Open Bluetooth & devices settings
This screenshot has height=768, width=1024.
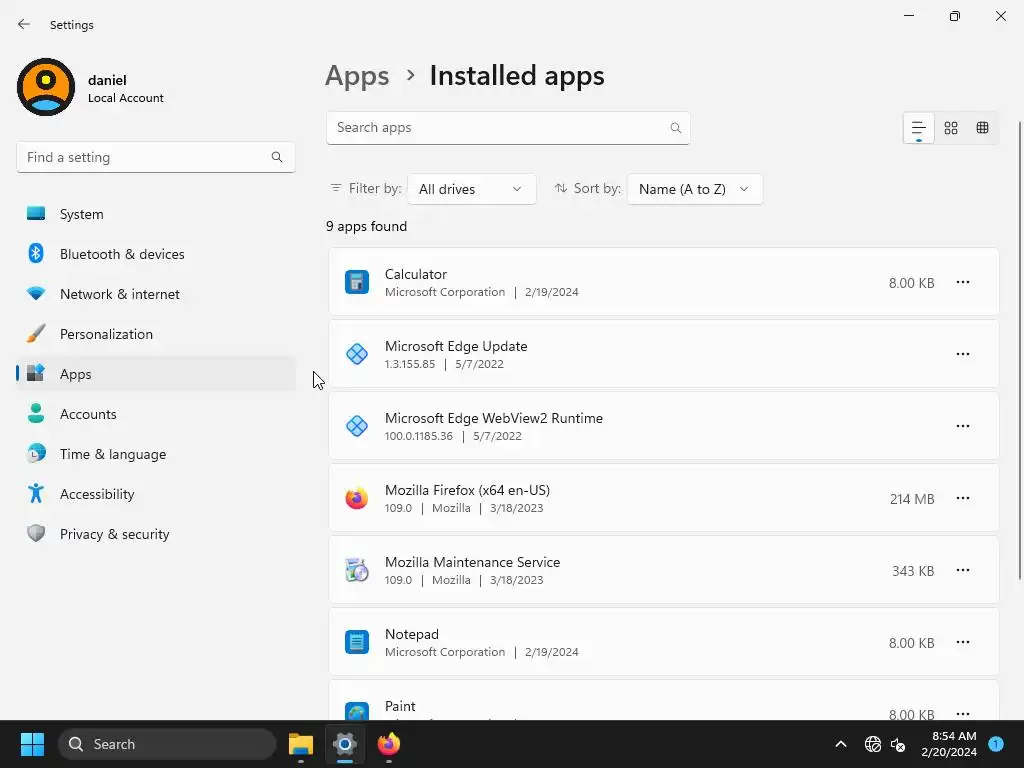tap(122, 254)
